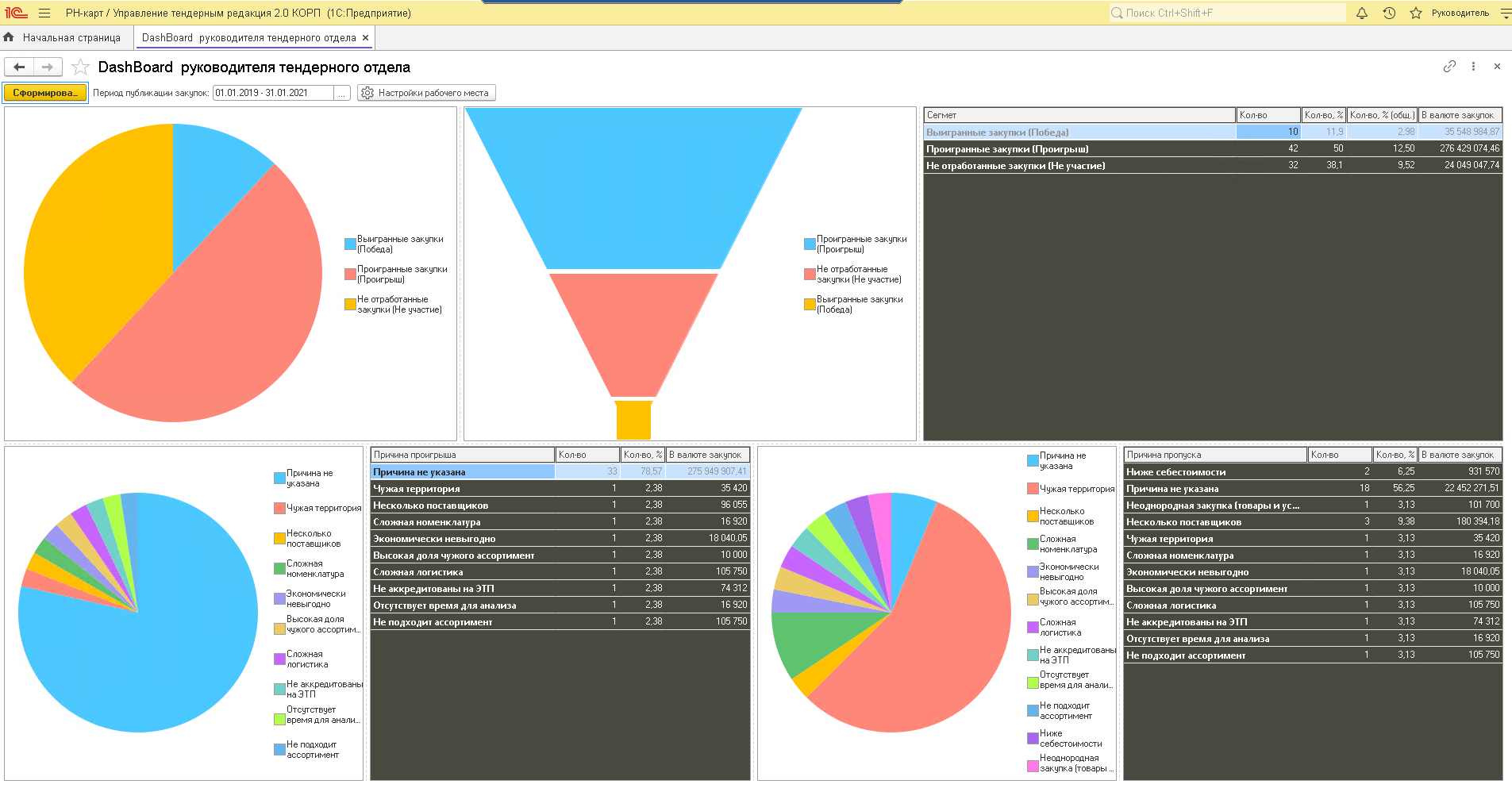
Task: Click the get link chain icon
Action: click(x=1449, y=67)
